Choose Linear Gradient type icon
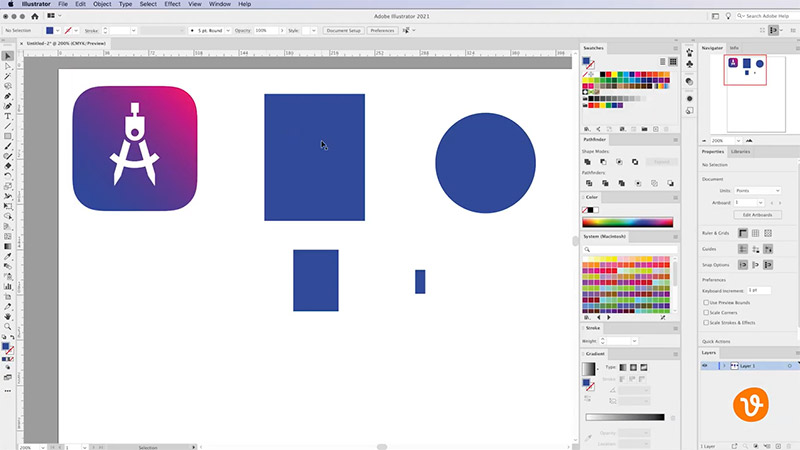Screen dimensions: 800x450 623,367
